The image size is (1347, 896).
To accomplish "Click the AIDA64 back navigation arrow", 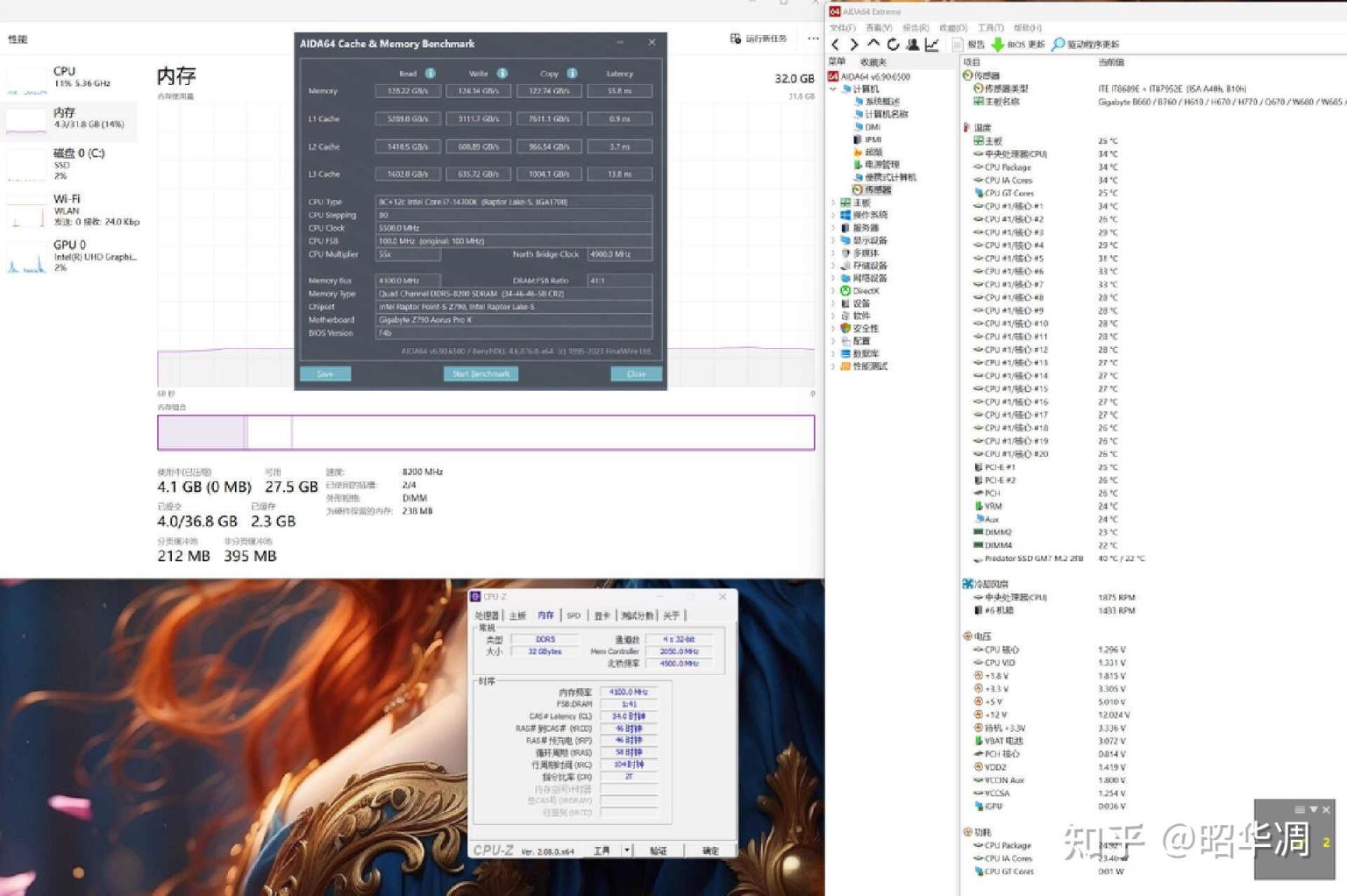I will click(835, 44).
